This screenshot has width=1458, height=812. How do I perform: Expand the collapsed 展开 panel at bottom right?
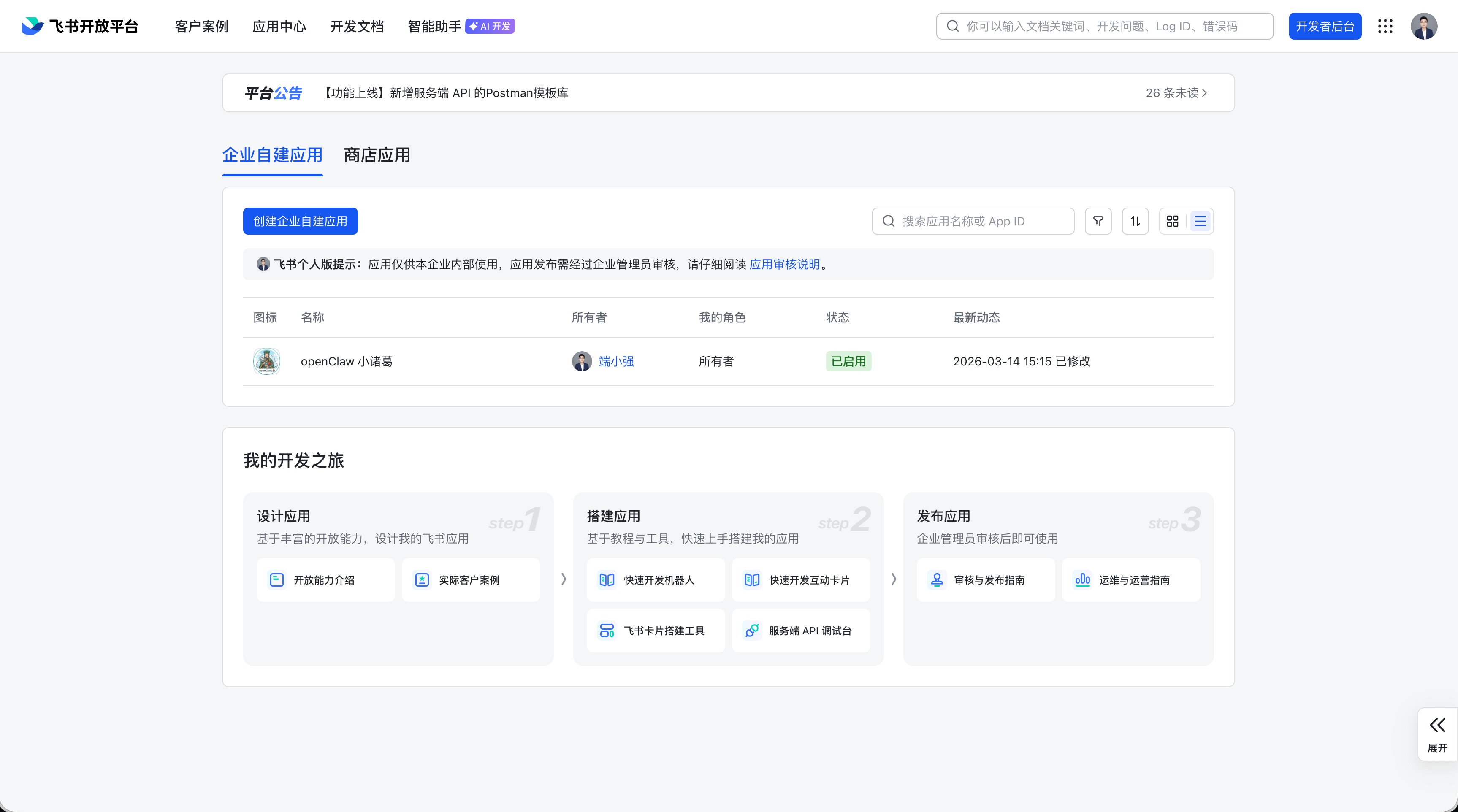coord(1436,734)
